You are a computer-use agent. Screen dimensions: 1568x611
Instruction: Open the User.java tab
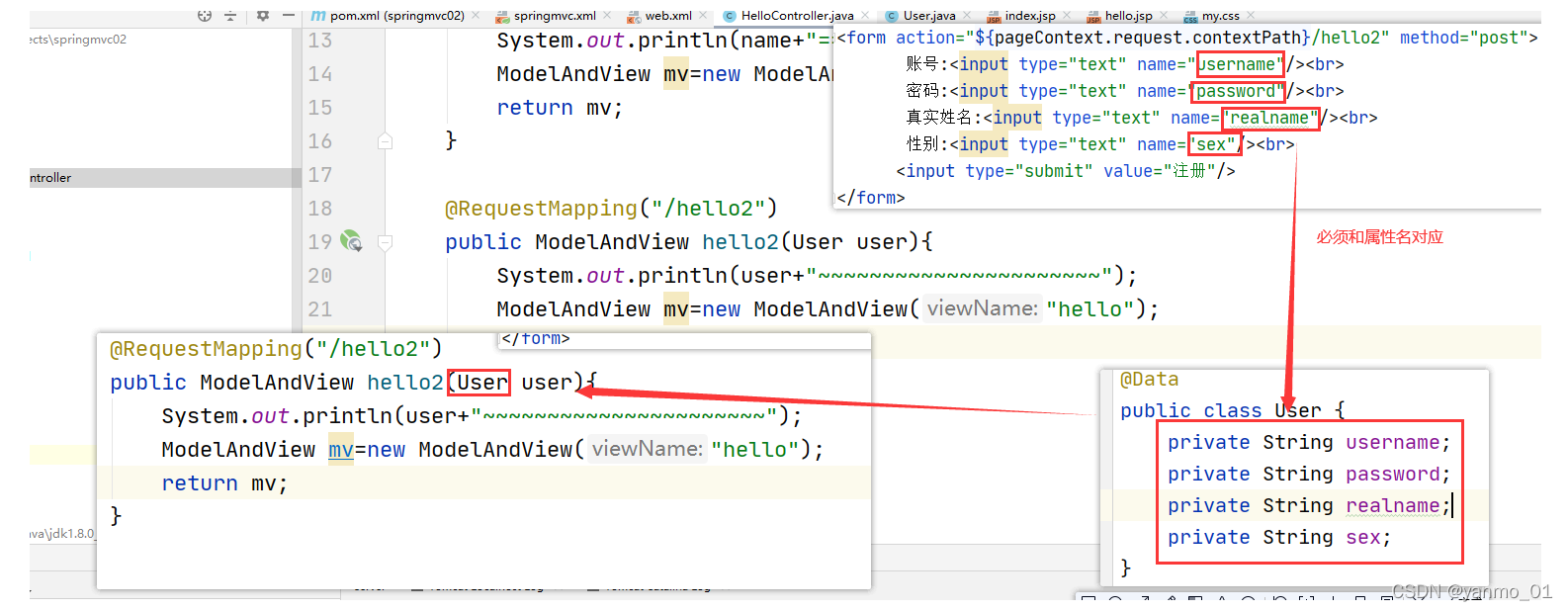(929, 16)
